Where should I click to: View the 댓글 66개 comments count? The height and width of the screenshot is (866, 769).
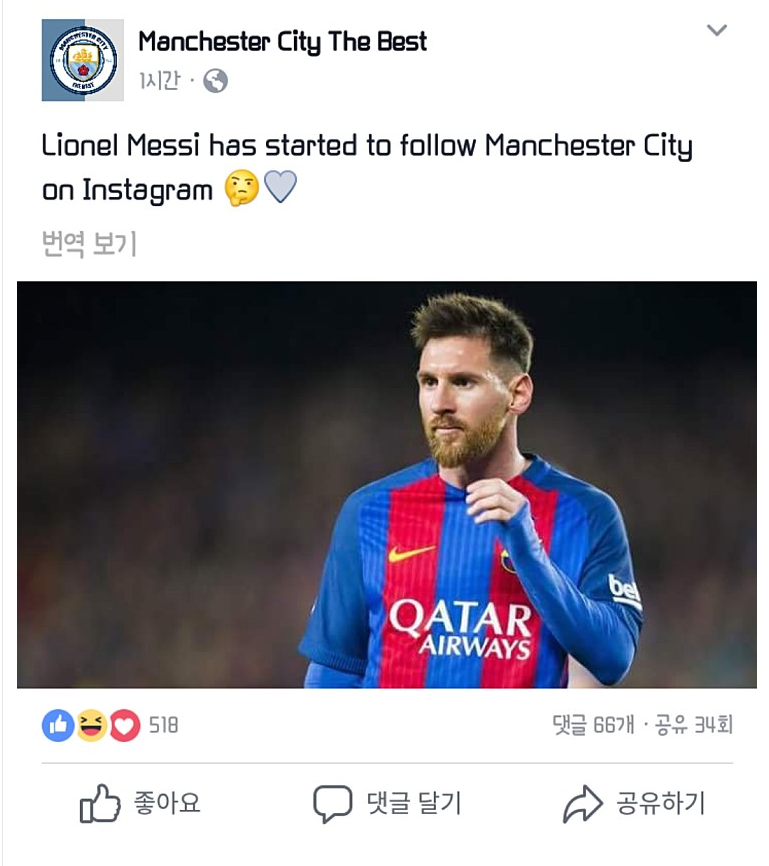[x=594, y=725]
